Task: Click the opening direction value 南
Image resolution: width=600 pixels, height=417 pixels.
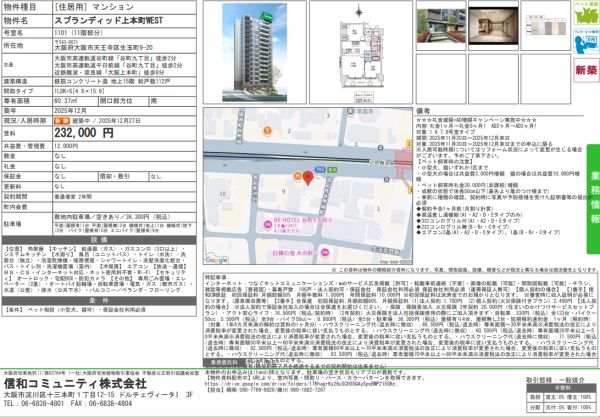Action: [x=153, y=101]
